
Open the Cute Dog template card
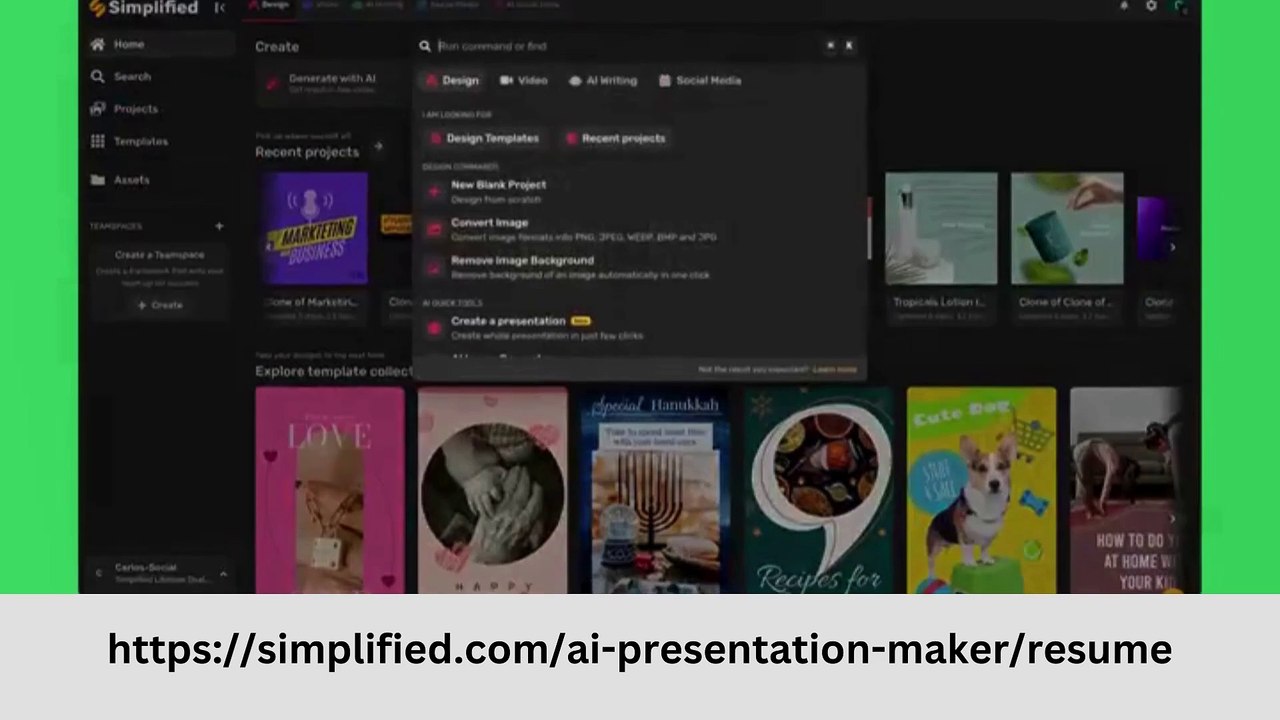click(981, 490)
